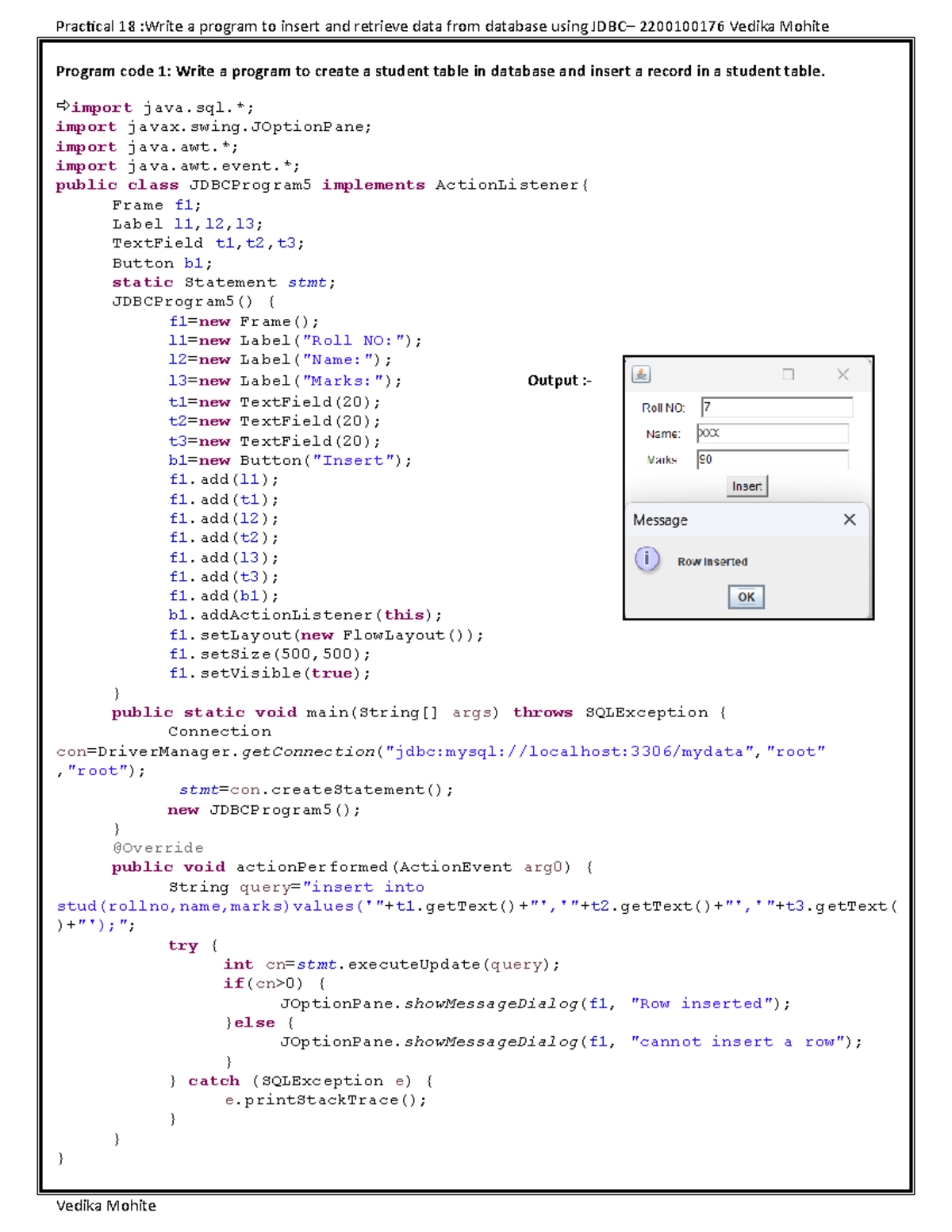Image resolution: width=952 pixels, height=1232 pixels.
Task: Click 'public static void main' line
Action: coord(419,712)
